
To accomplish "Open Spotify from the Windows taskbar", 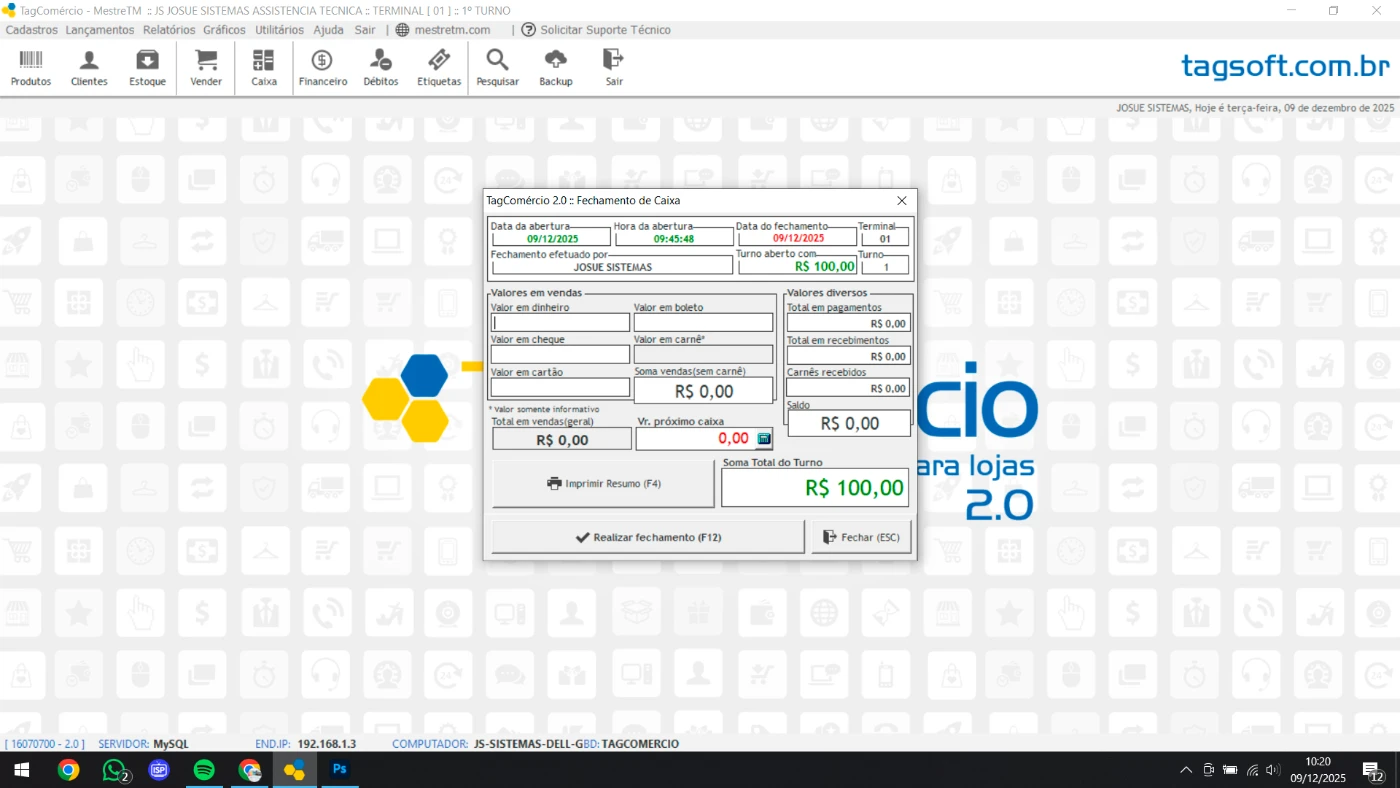I will coord(204,770).
